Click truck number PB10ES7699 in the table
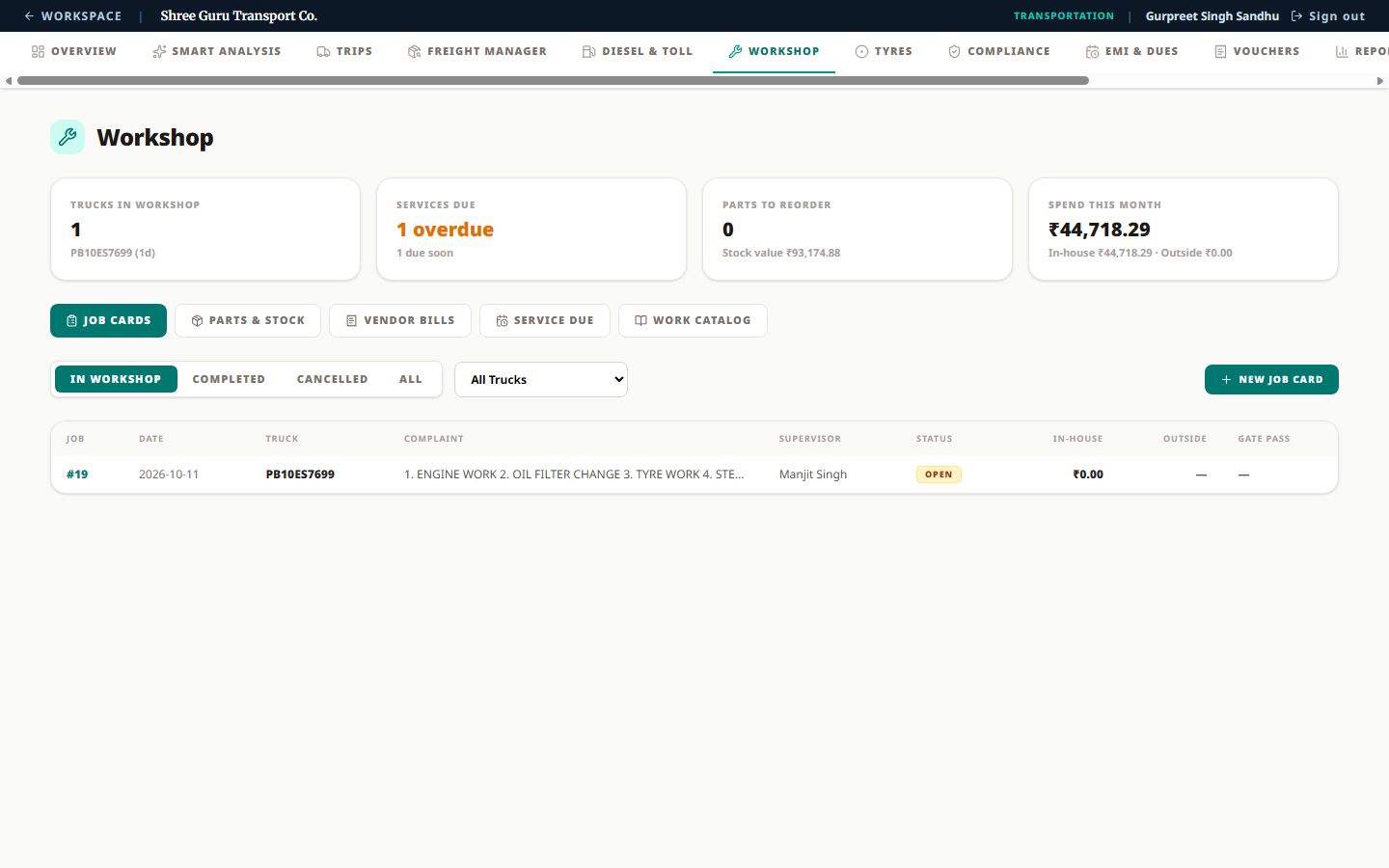1389x868 pixels. point(300,475)
